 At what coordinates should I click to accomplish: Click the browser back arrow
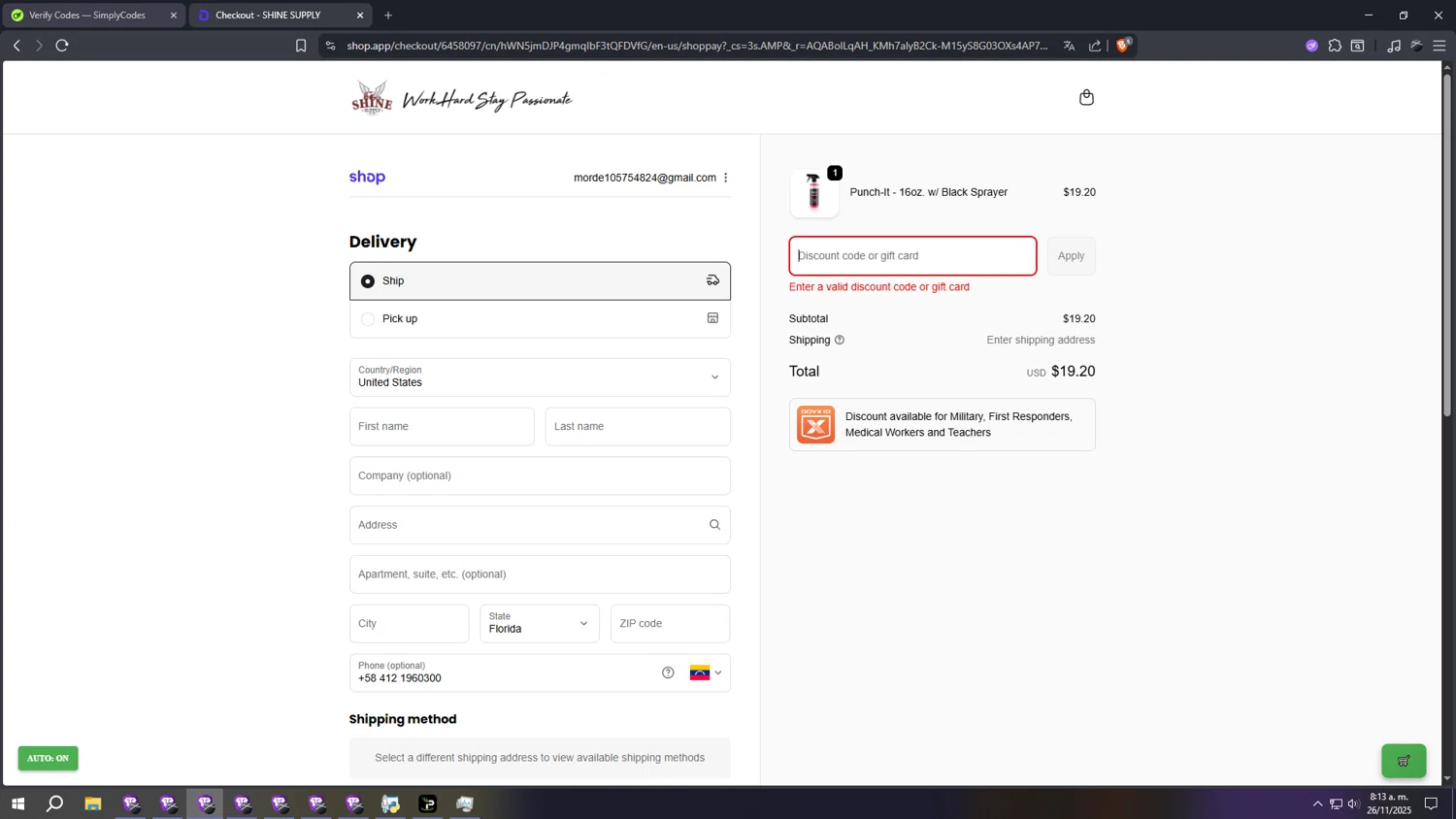[x=17, y=46]
